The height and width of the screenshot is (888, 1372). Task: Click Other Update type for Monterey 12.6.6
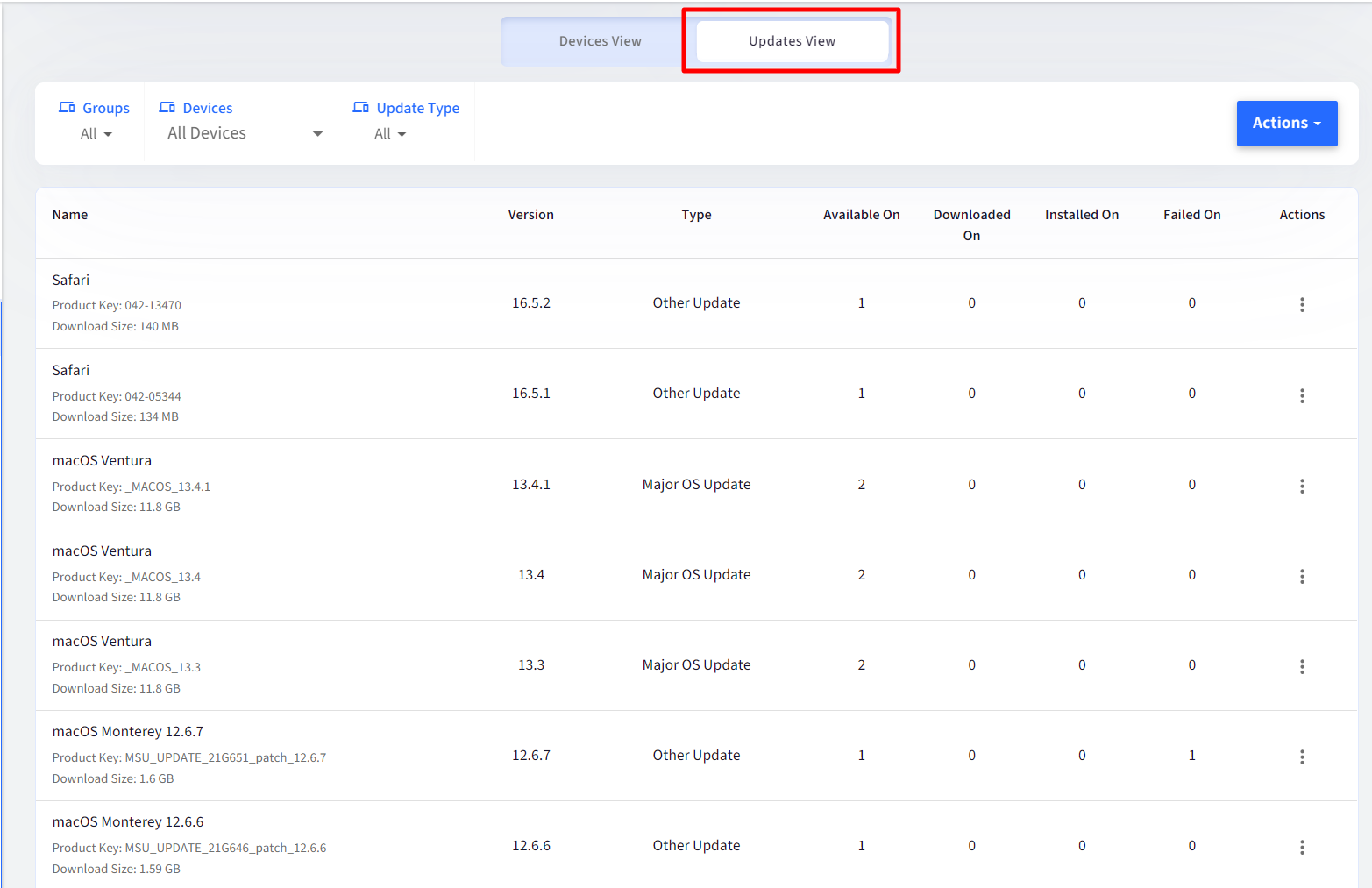pos(696,846)
